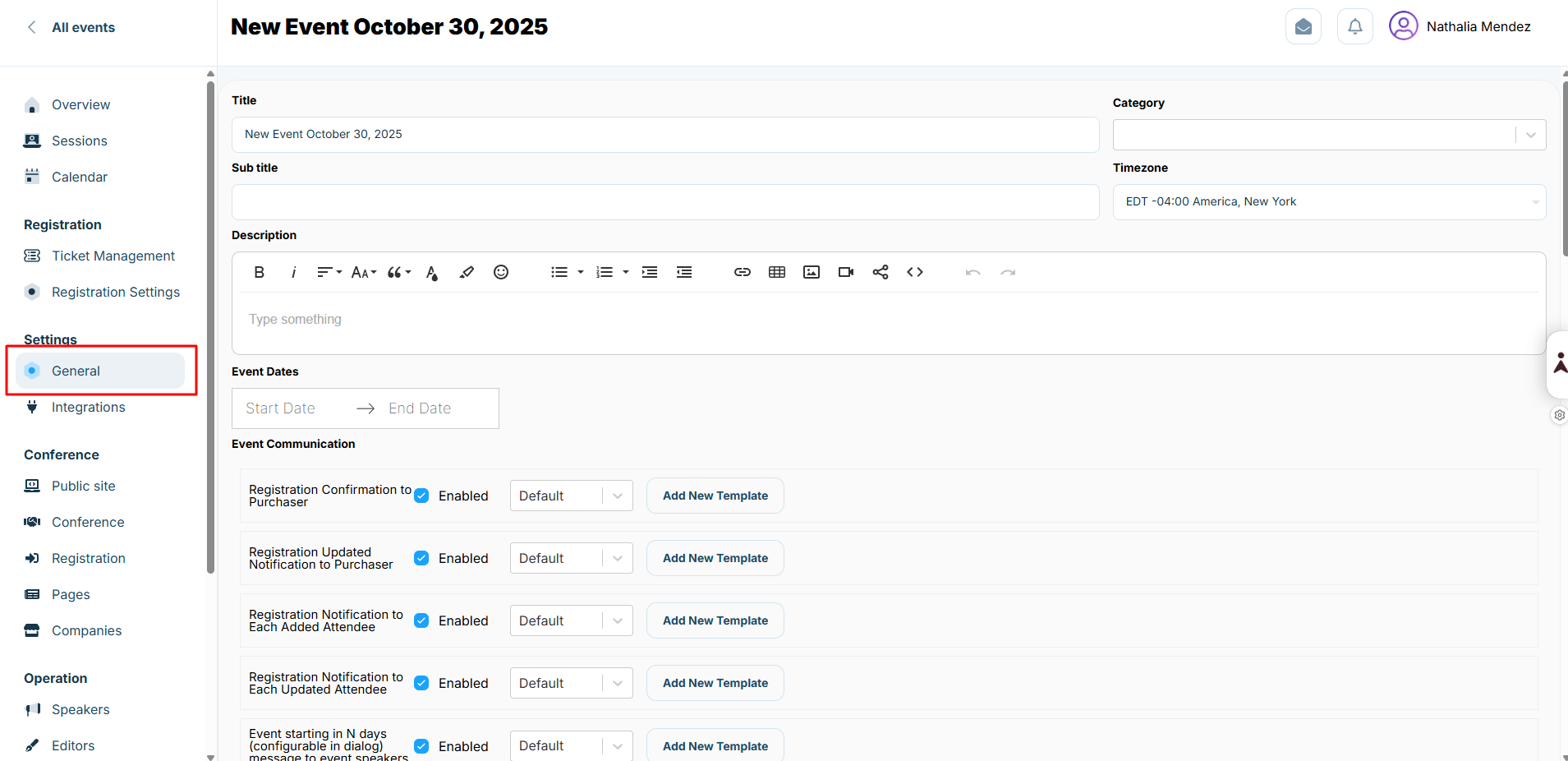
Task: Insert a link in description
Action: 742,272
